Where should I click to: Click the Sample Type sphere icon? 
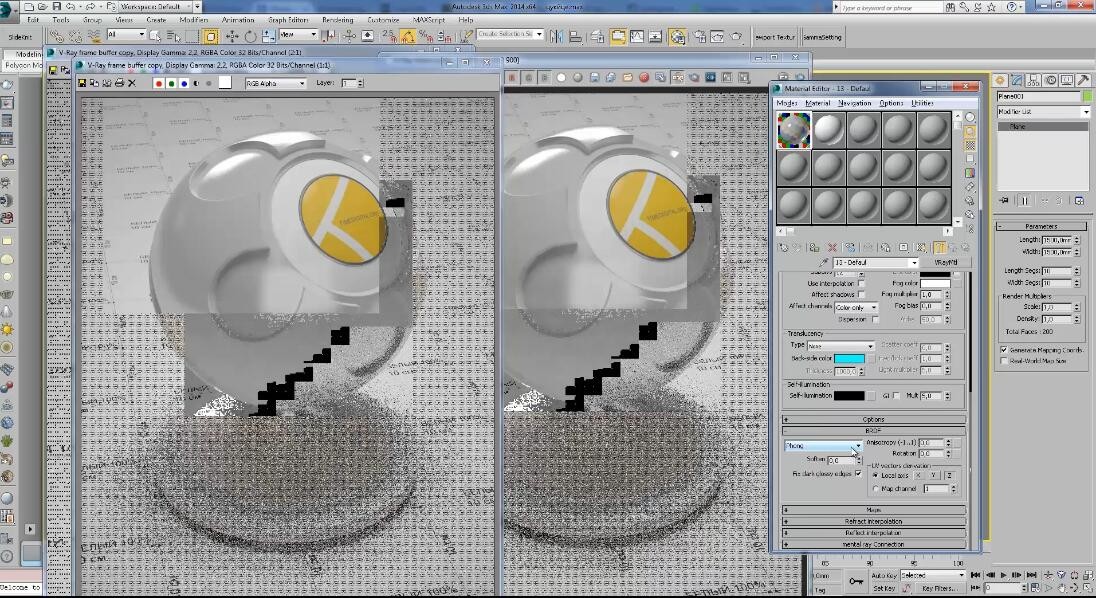970,117
